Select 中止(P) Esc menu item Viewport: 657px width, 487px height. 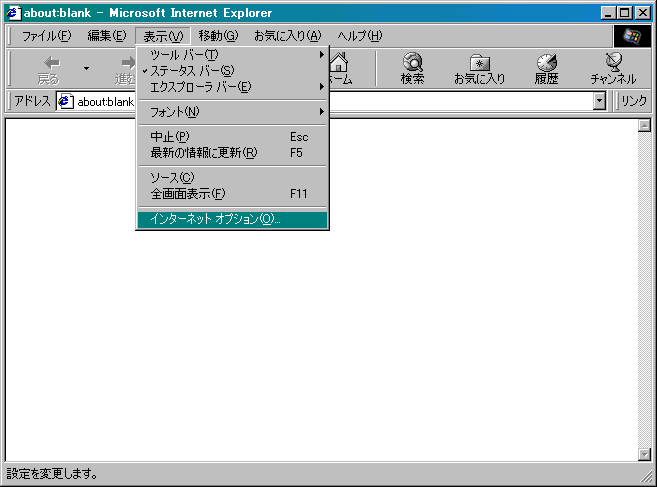click(232, 137)
